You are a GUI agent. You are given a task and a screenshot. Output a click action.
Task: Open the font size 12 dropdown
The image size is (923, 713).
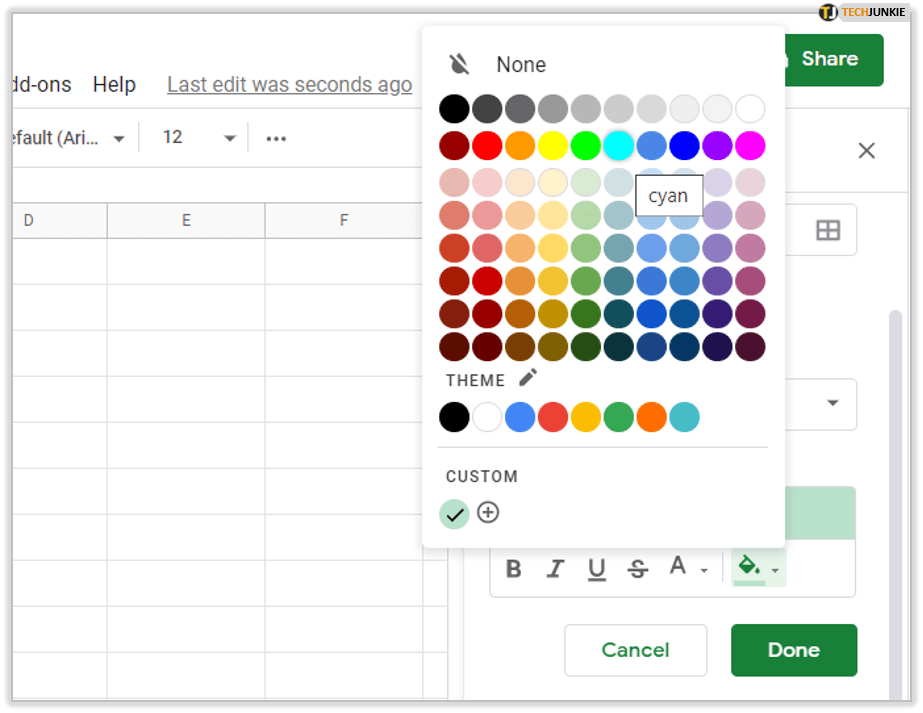(x=199, y=138)
